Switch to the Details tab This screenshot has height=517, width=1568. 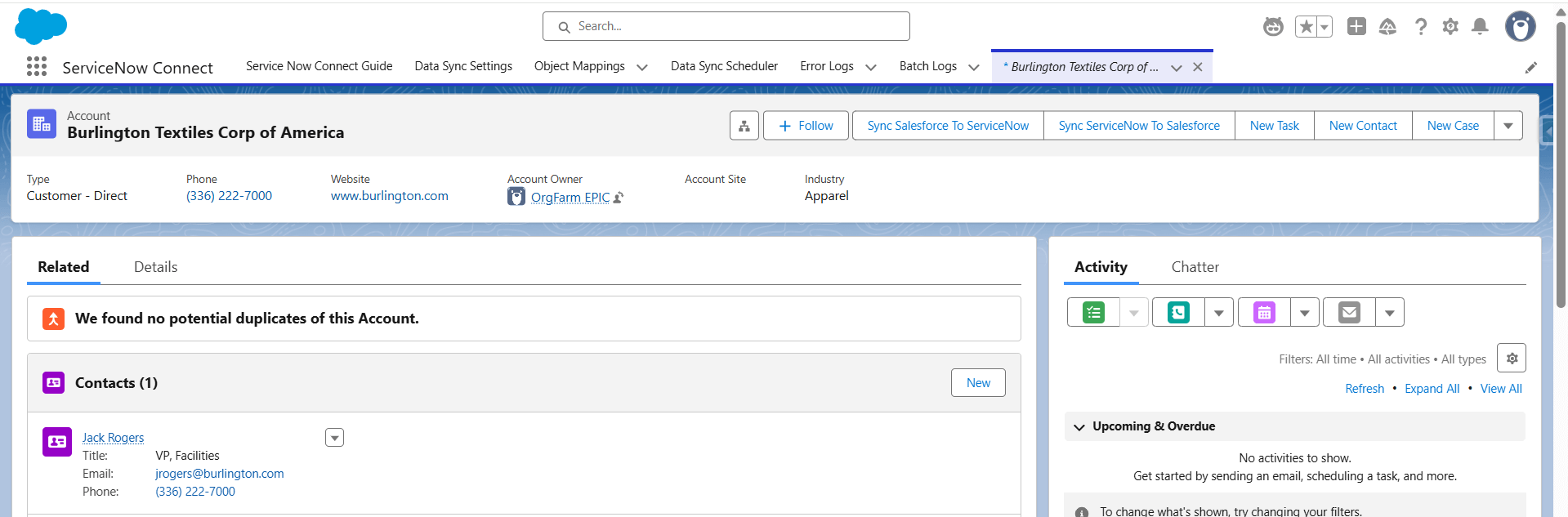155,267
